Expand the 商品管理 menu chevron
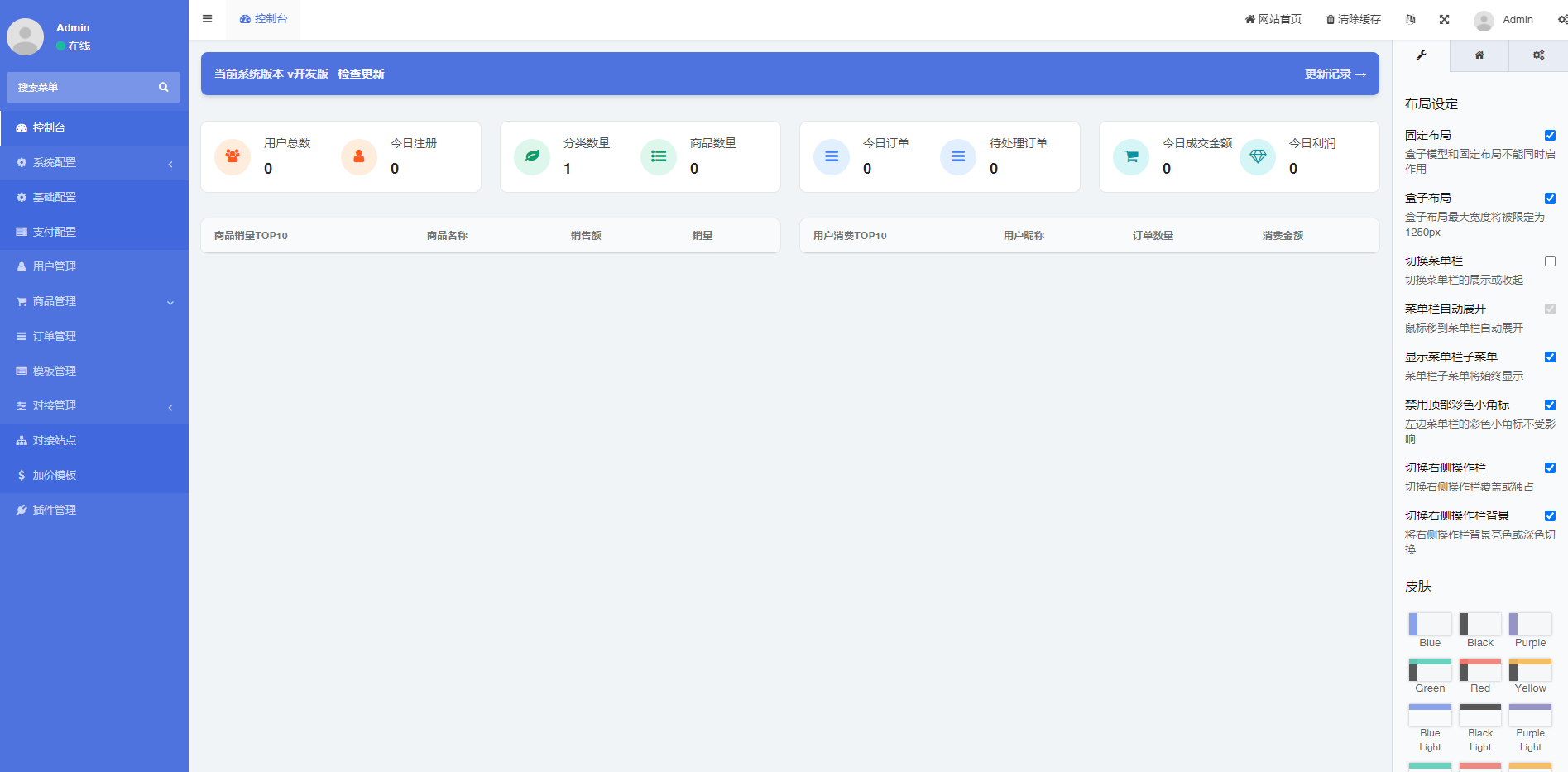1568x772 pixels. (x=170, y=303)
